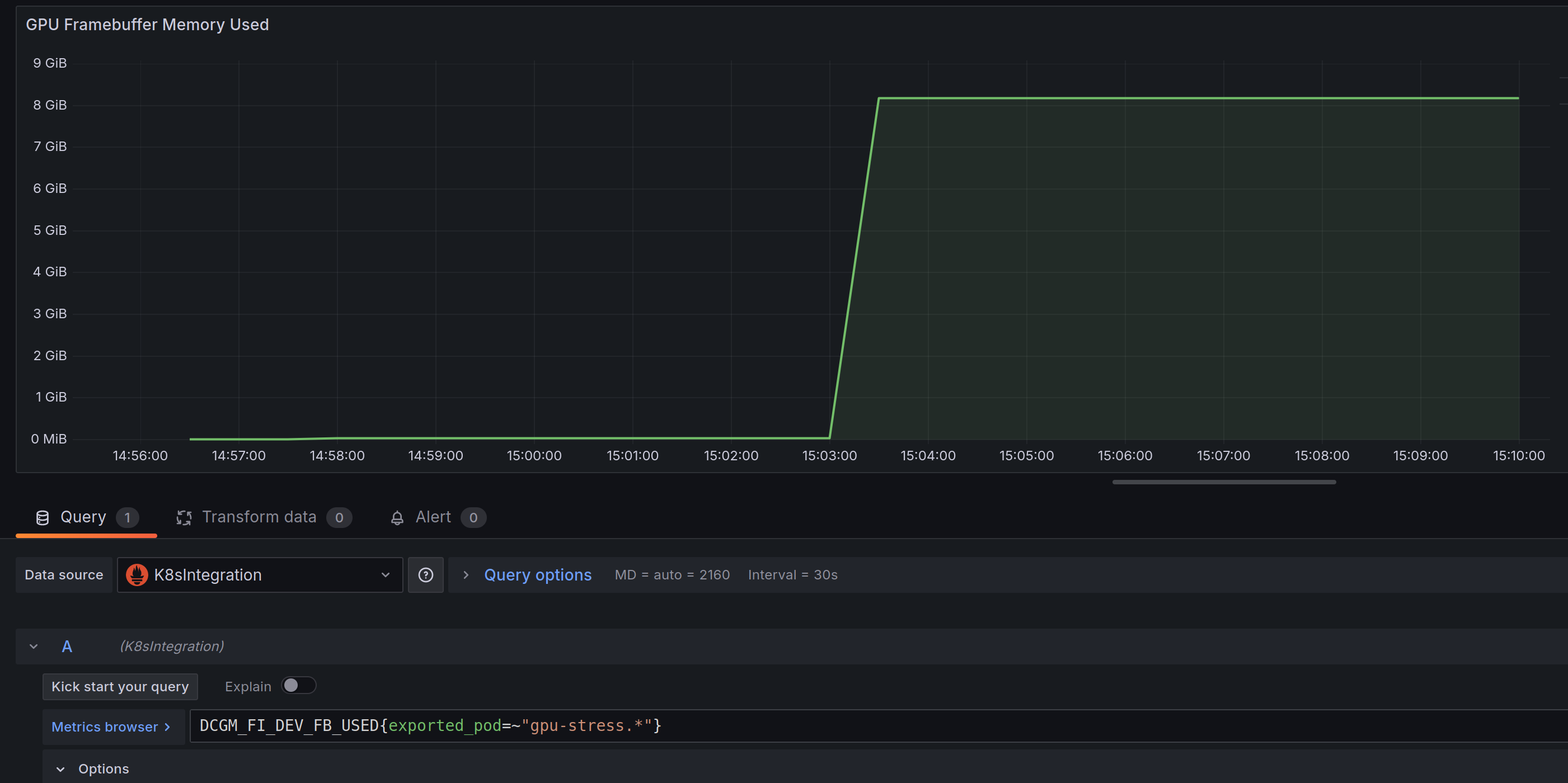Click the 4 GiB y-axis label
Viewport: 1568px width, 783px height.
point(50,271)
